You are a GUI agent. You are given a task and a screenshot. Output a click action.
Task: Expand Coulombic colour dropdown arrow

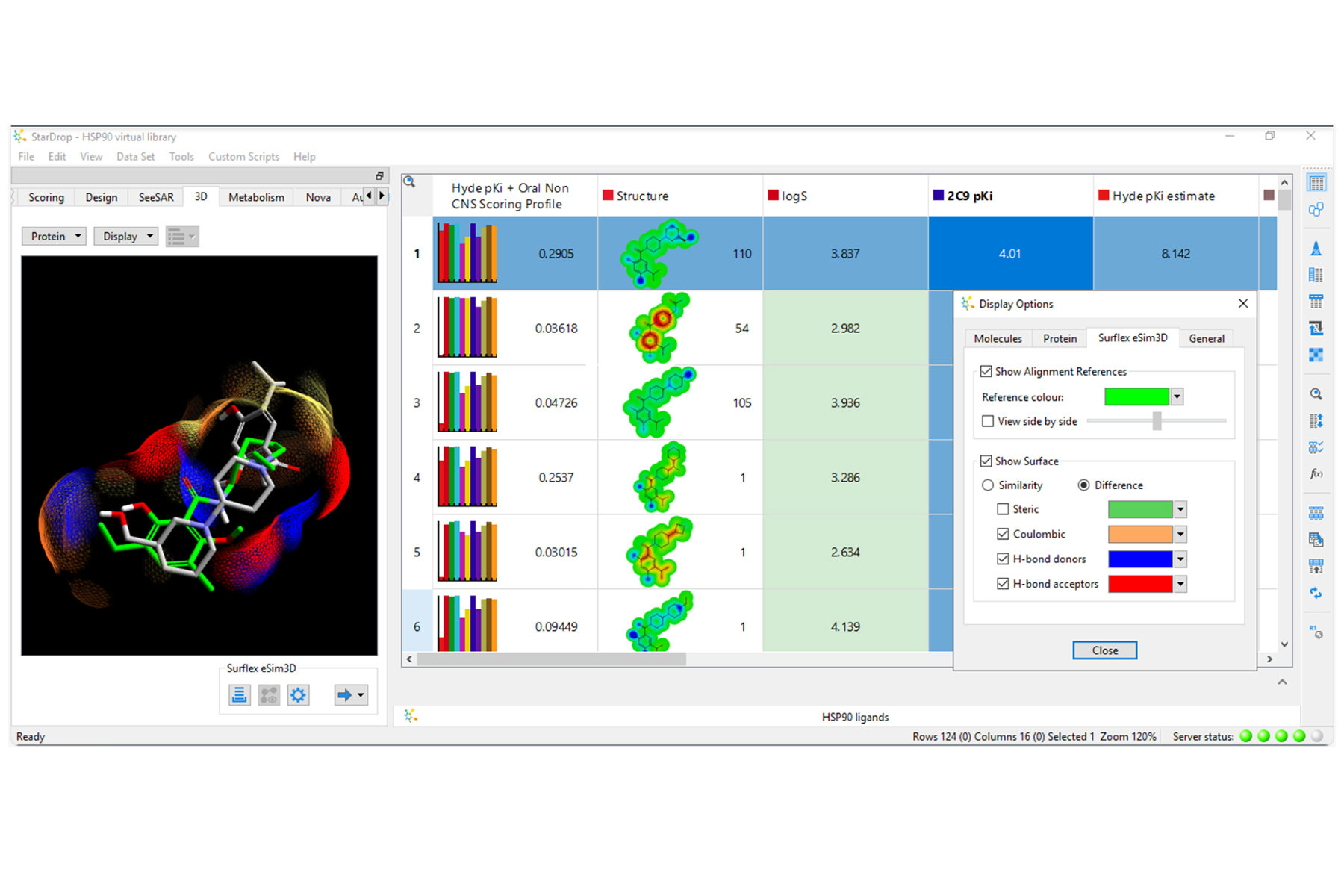1180,534
